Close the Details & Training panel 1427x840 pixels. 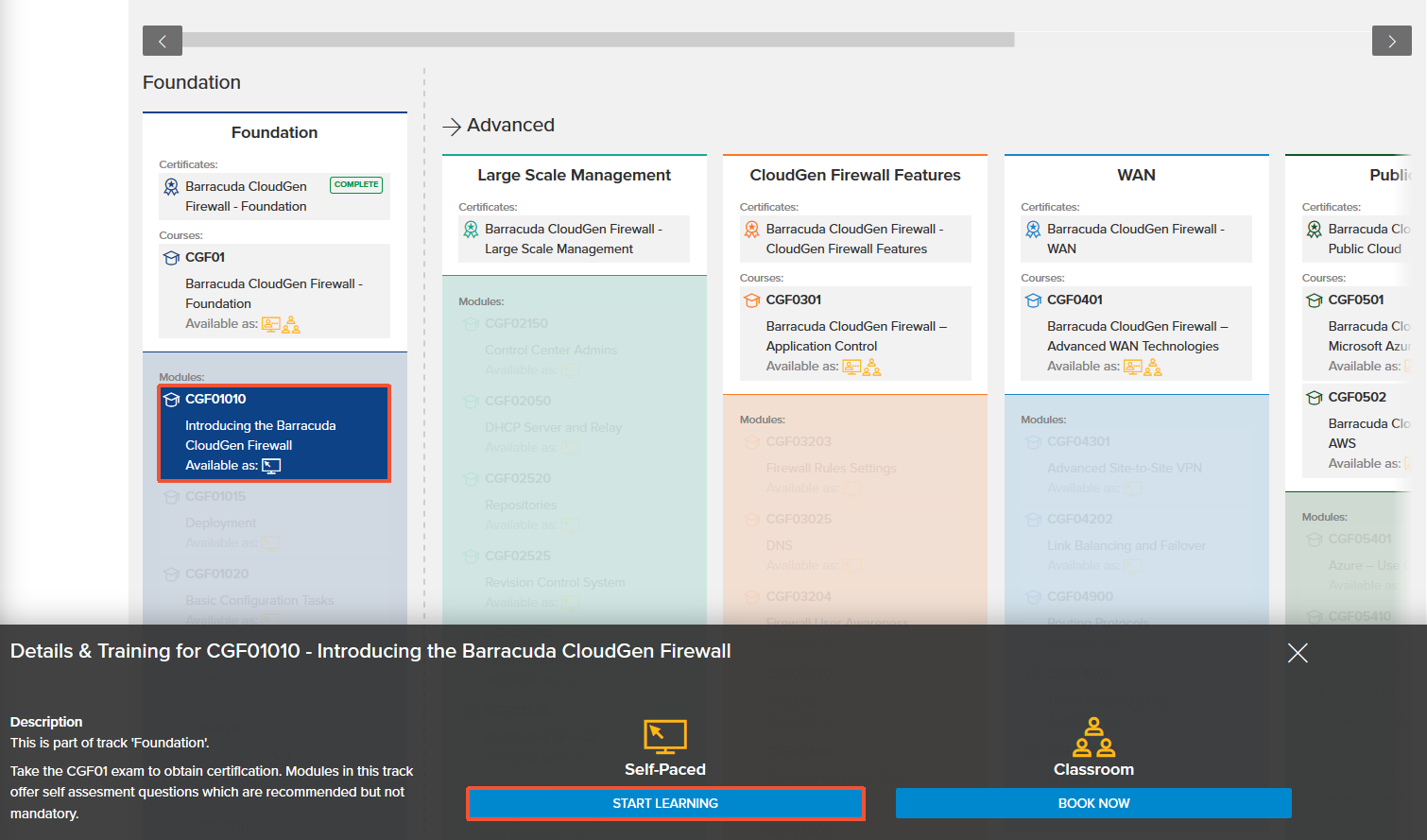1298,653
